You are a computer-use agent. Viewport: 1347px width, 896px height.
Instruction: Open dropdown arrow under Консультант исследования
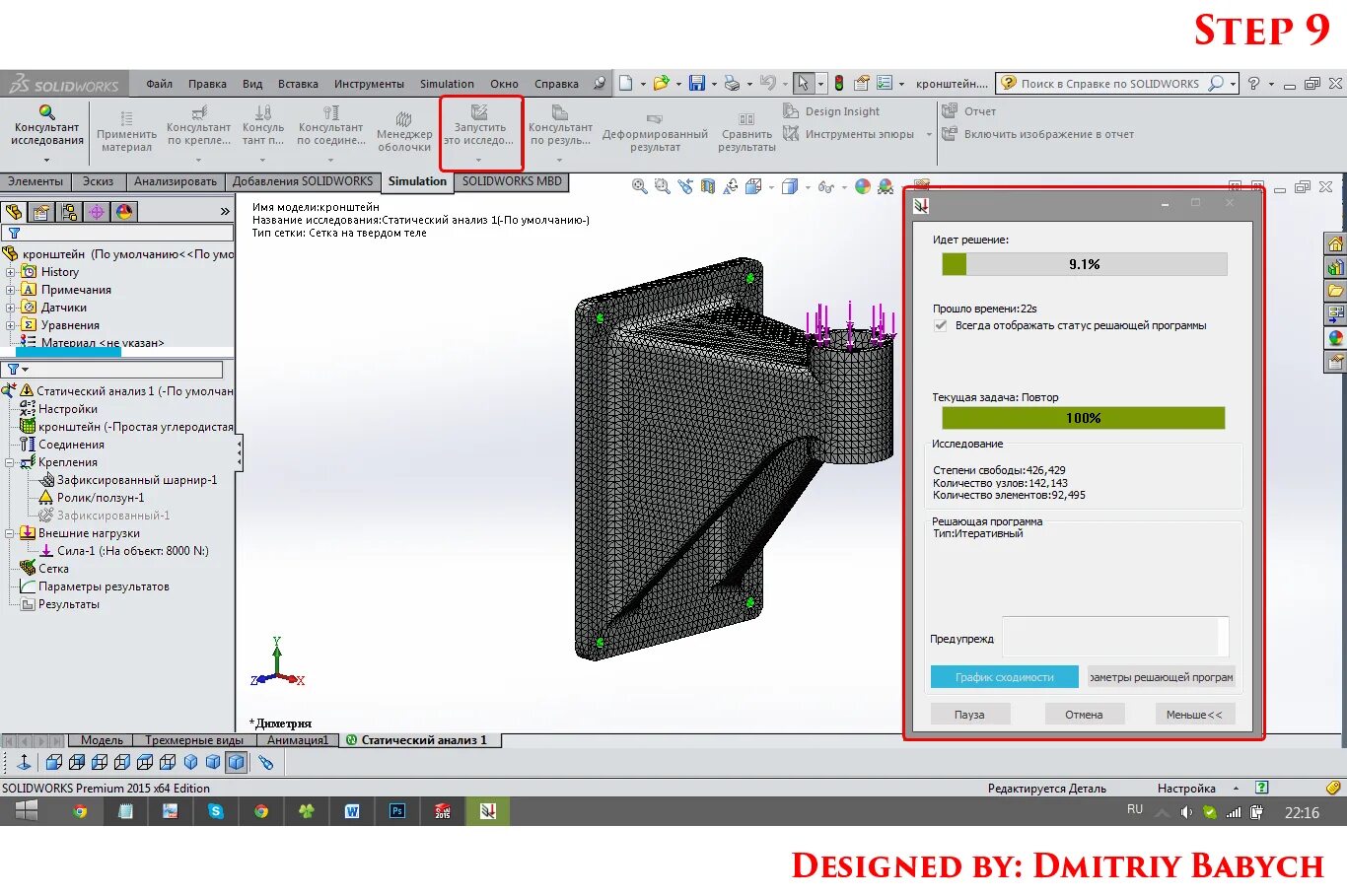[46, 160]
